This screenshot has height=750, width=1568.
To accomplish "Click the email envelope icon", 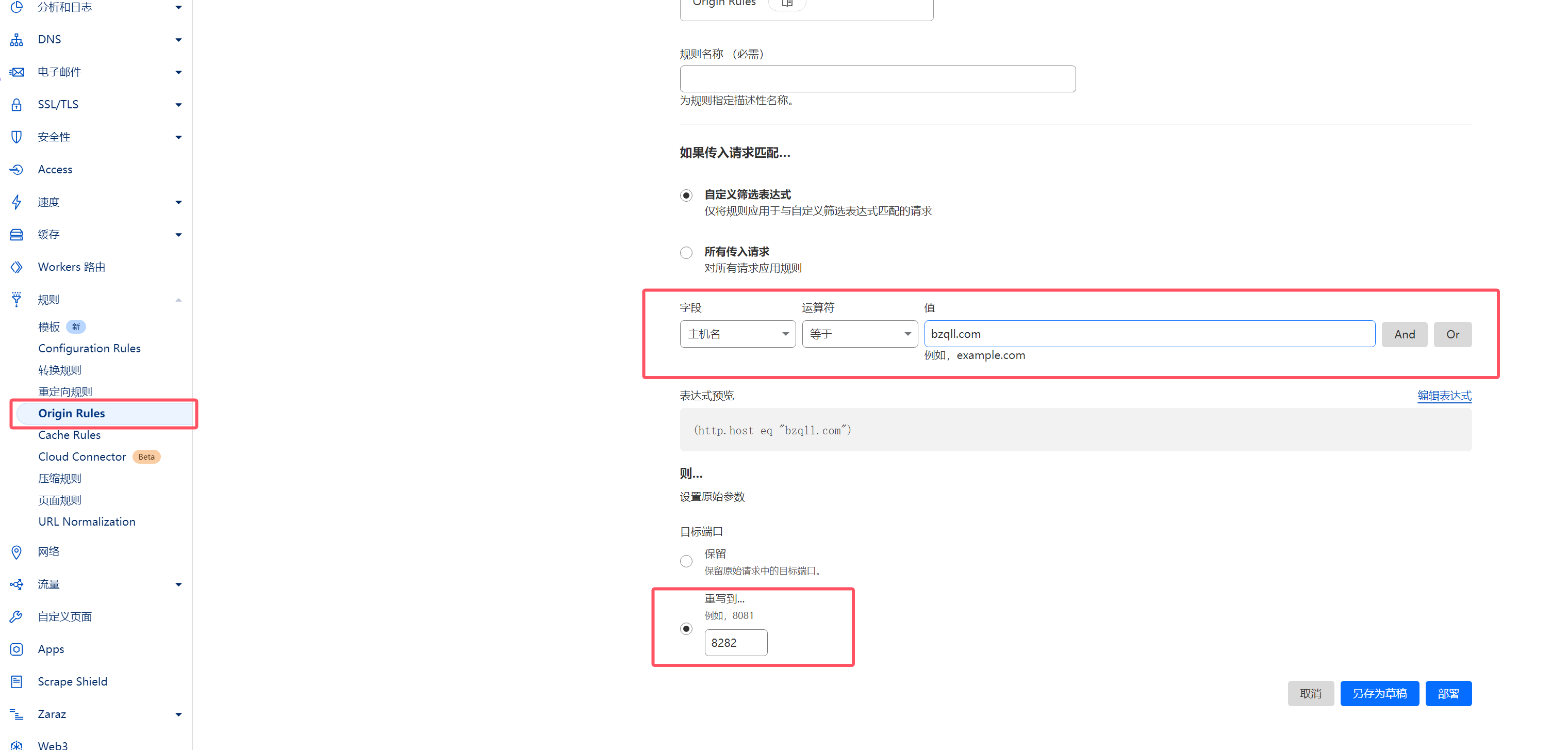I will click(16, 72).
